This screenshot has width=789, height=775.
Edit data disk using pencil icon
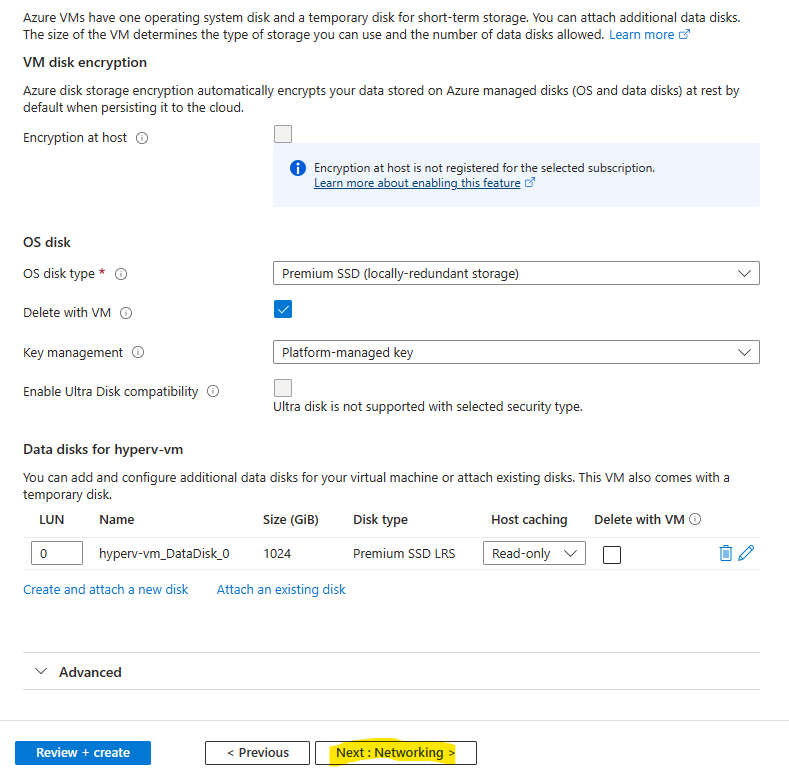tap(746, 553)
